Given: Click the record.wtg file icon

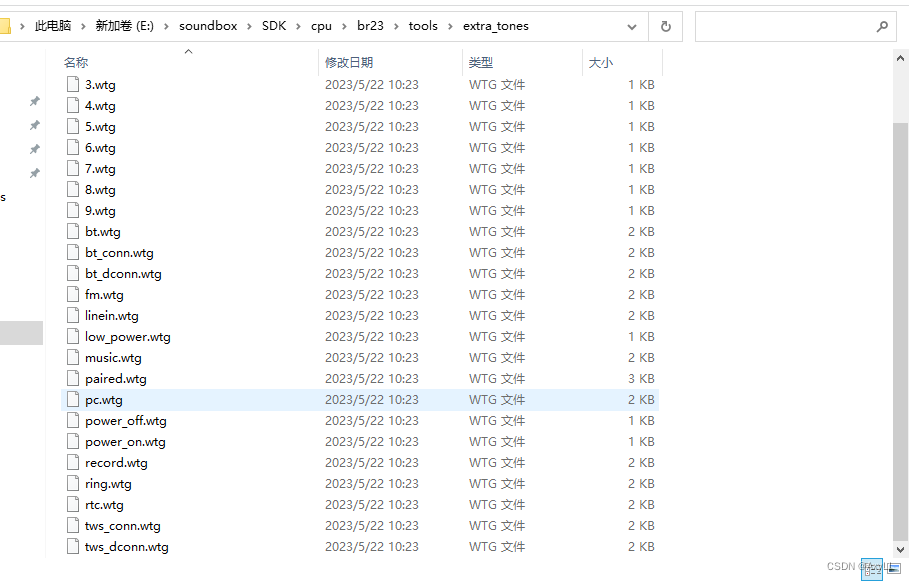Looking at the screenshot, I should pos(72,462).
